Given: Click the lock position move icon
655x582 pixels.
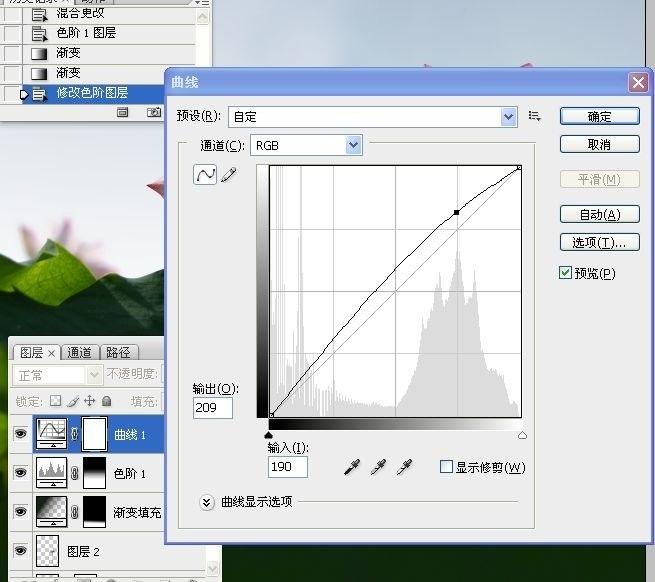Looking at the screenshot, I should [x=89, y=401].
